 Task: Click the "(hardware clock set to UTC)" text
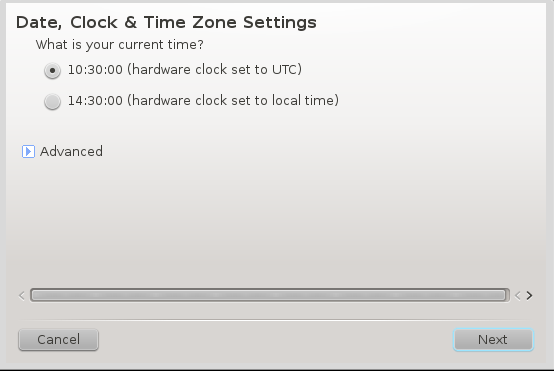click(214, 70)
